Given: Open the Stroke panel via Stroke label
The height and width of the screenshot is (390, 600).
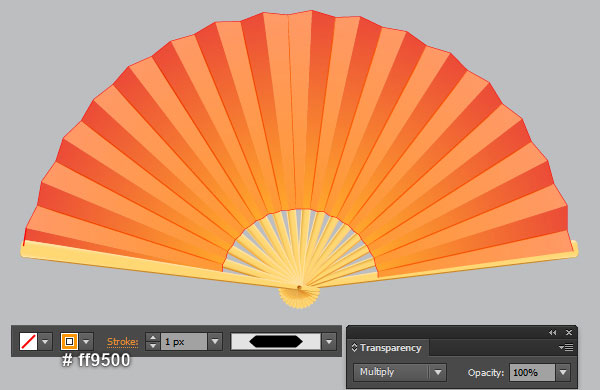Looking at the screenshot, I should click(x=122, y=341).
